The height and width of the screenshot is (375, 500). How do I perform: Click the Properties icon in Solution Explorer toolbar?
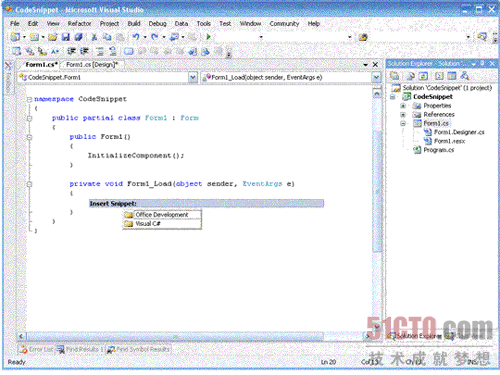click(395, 76)
